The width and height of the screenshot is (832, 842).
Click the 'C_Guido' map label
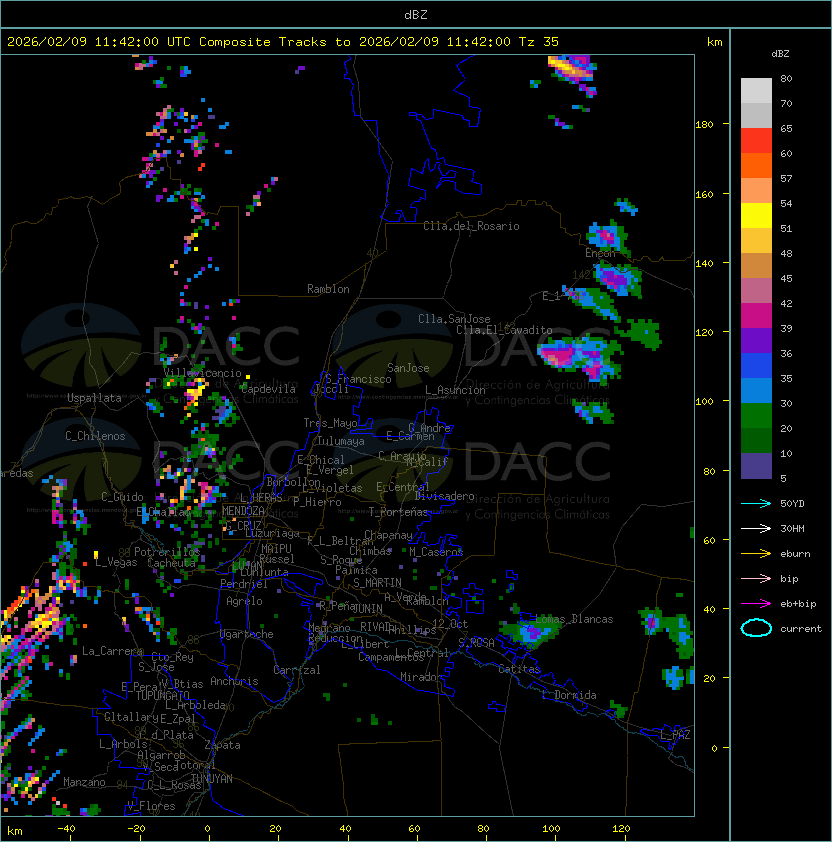[122, 497]
